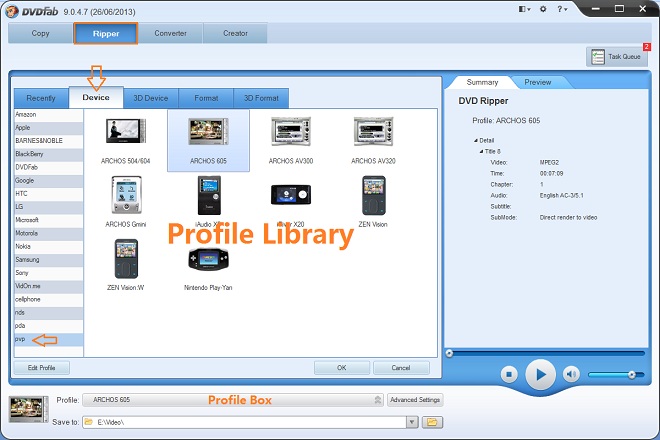Select pvp in the category list

(x=48, y=339)
